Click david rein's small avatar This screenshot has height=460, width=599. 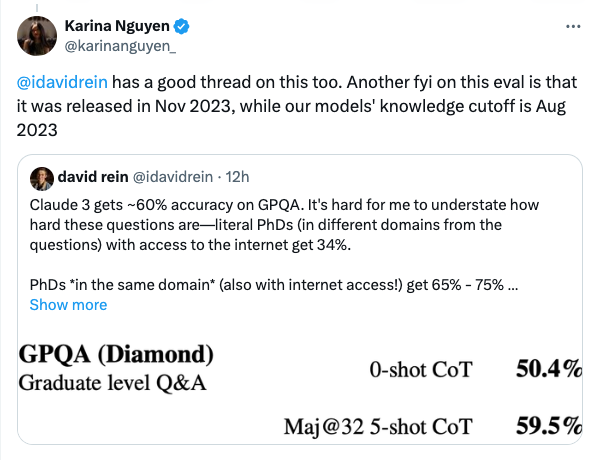point(42,178)
